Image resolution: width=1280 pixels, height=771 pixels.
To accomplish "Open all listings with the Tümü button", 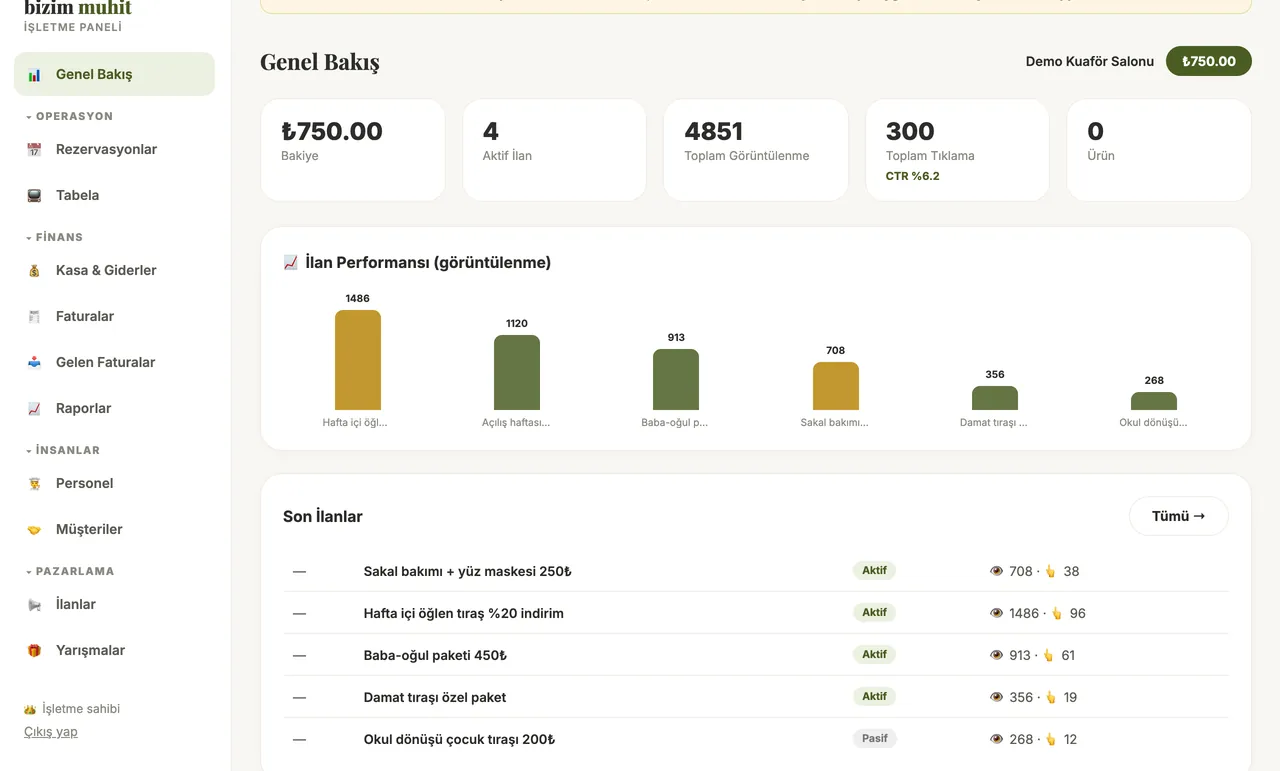I will click(x=1178, y=516).
